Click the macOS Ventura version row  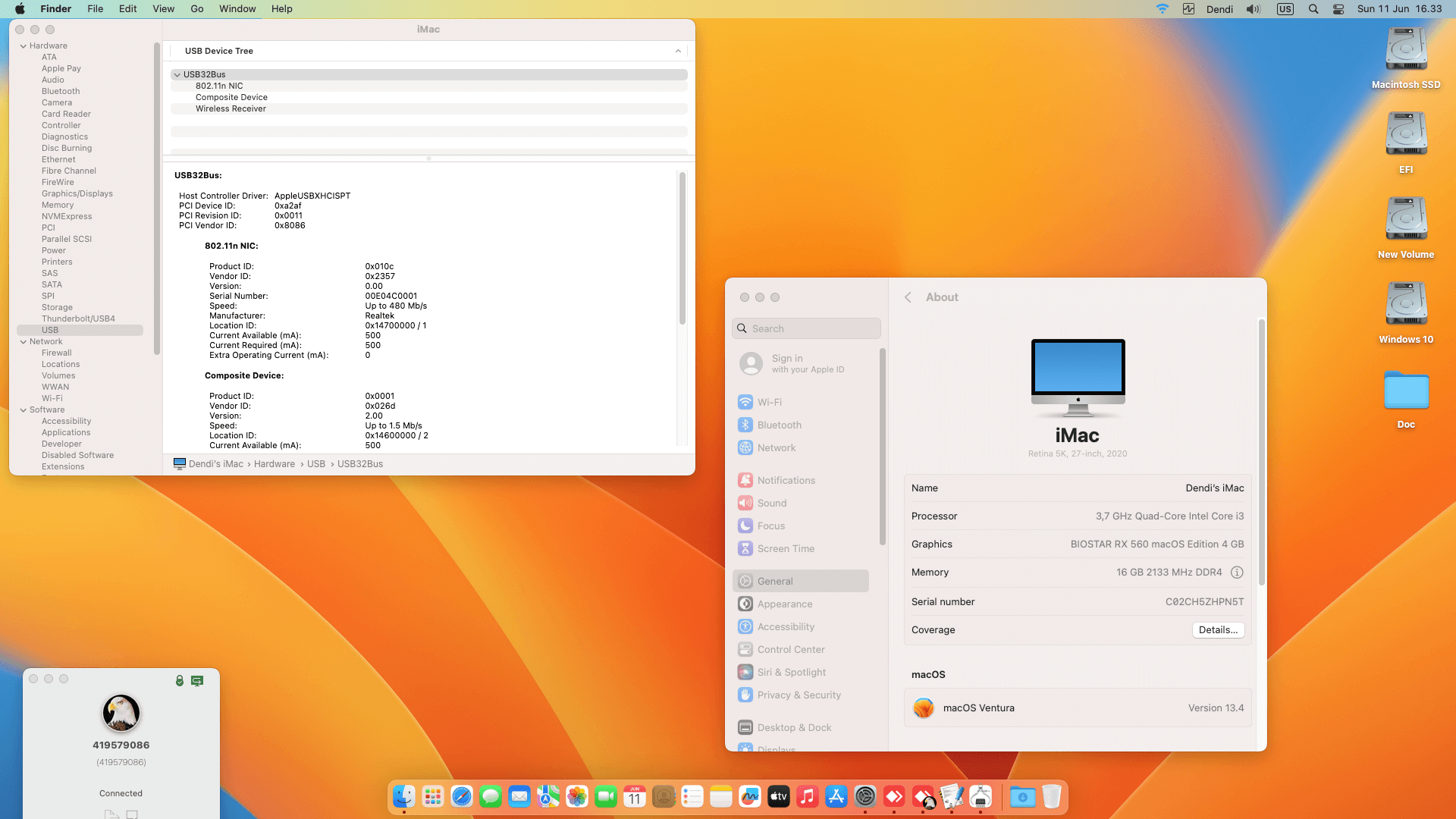(x=1078, y=708)
